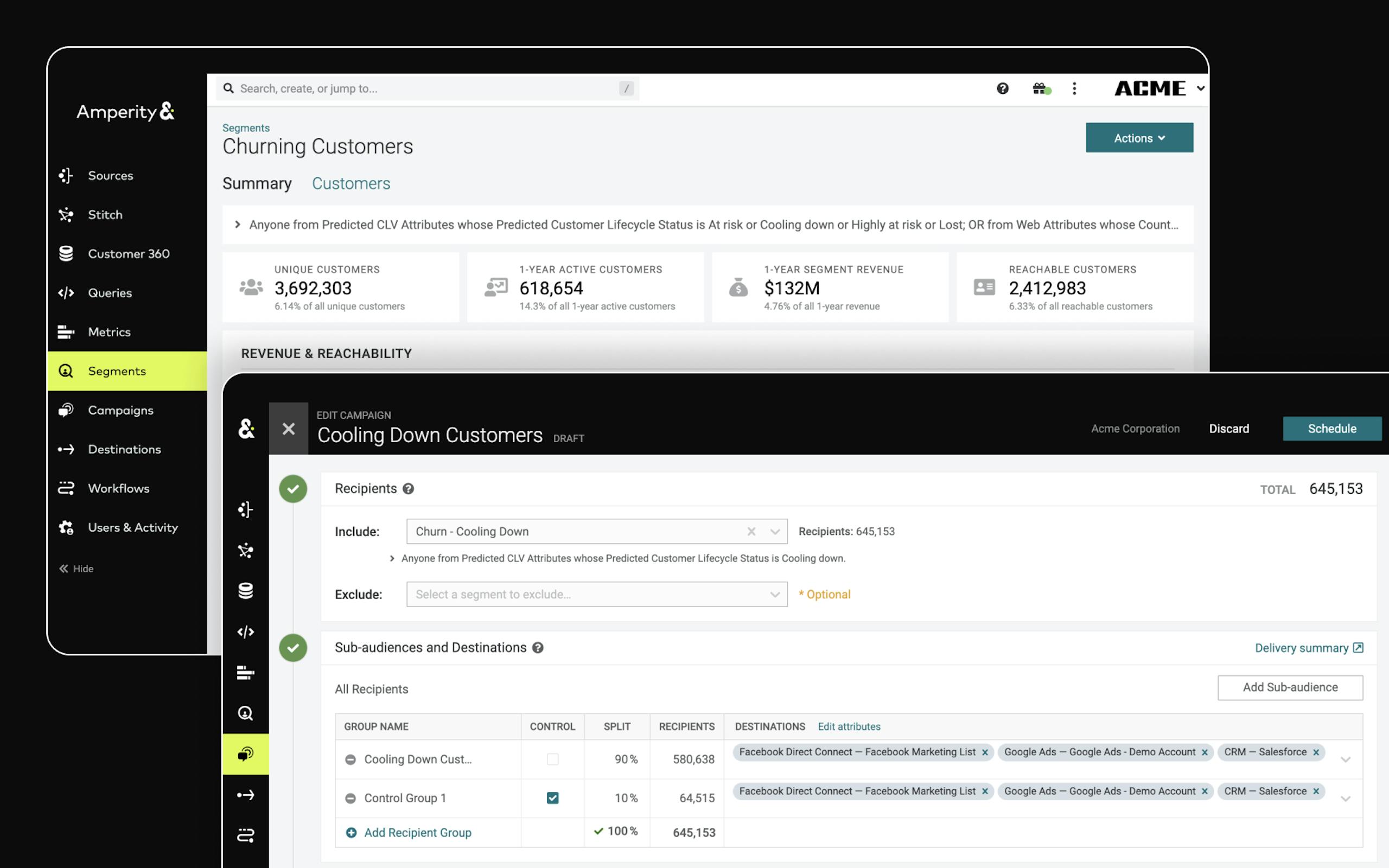The height and width of the screenshot is (868, 1389).
Task: Expand the segment definition description chevron
Action: tap(238, 225)
